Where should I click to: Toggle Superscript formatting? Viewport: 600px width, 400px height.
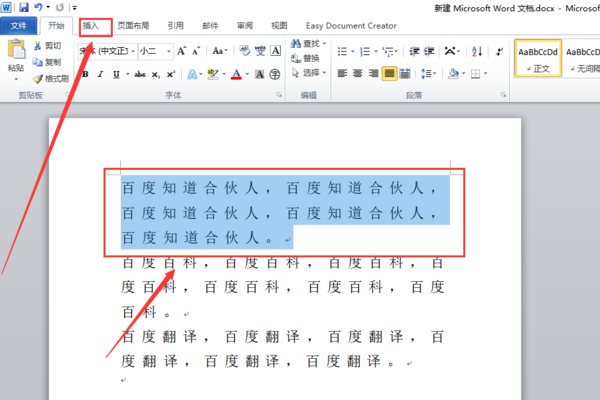(171, 74)
